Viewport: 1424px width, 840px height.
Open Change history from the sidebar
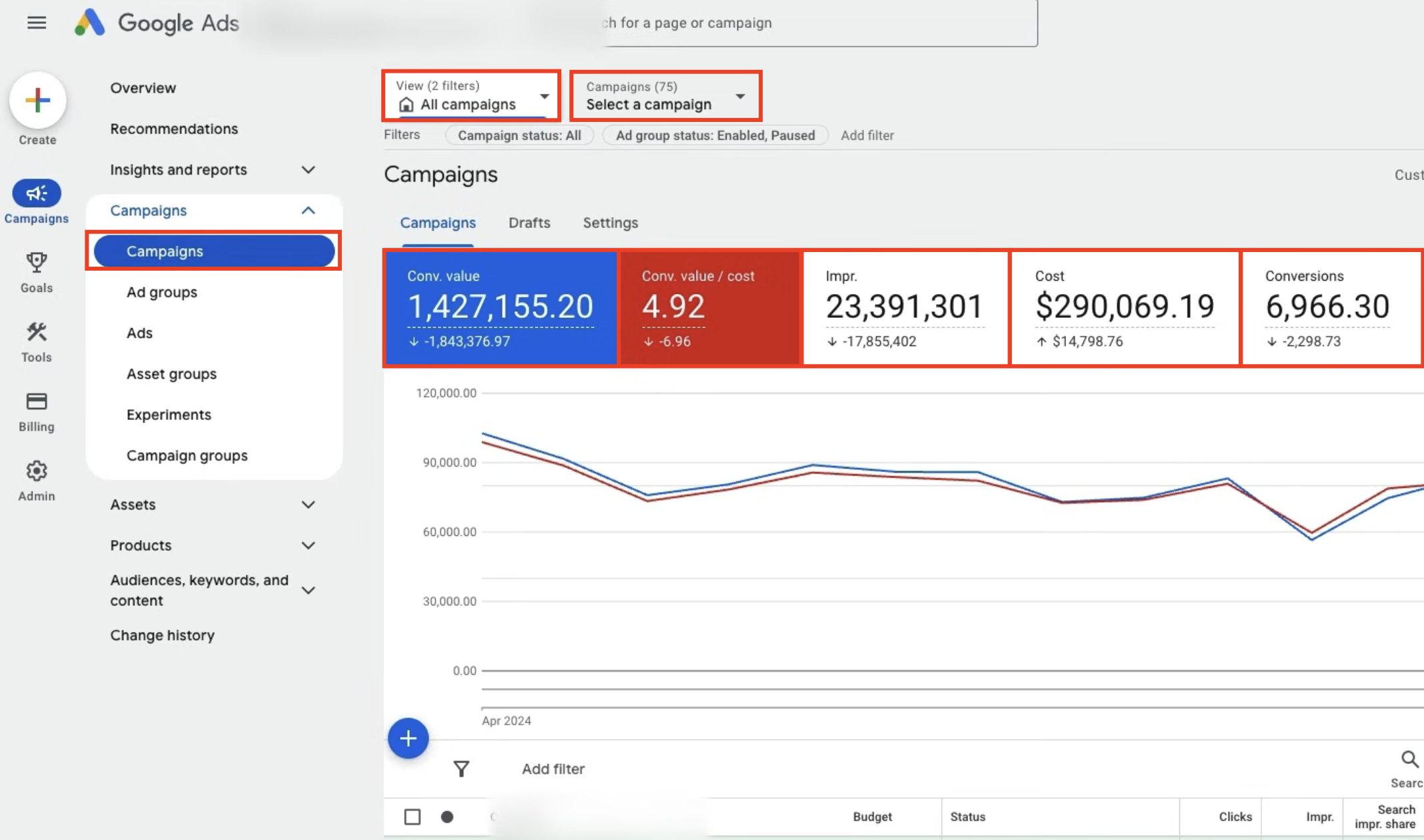(x=163, y=635)
